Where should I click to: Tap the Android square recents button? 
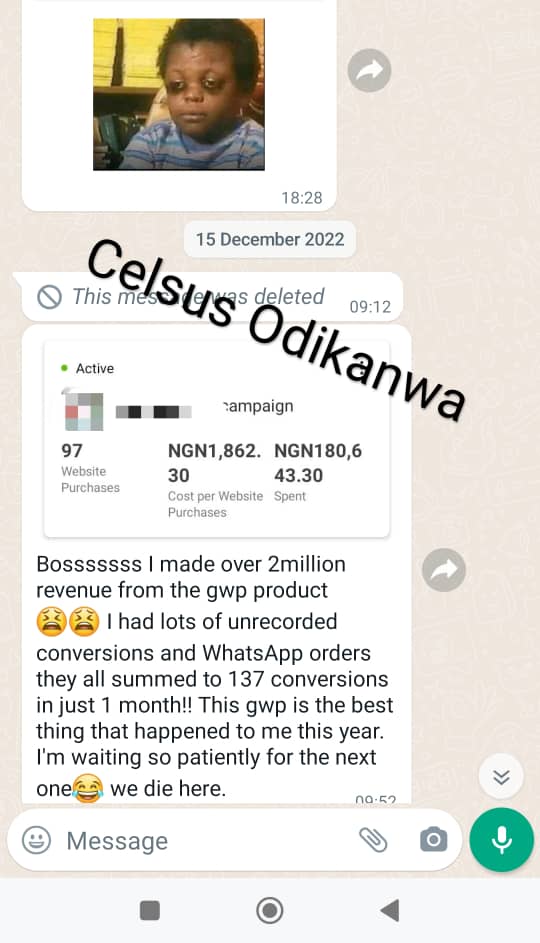150,911
